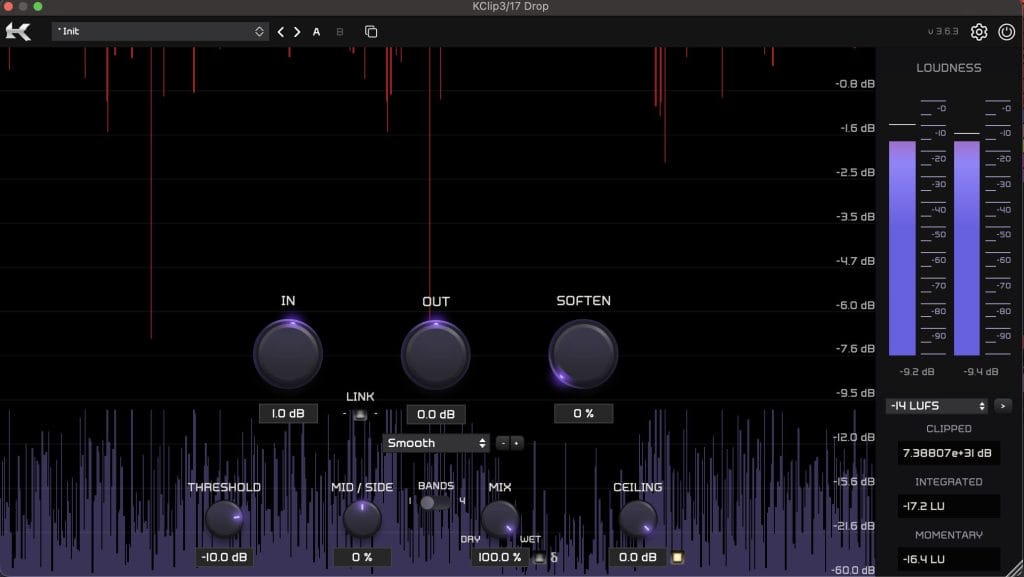Click the delta icon beside Mix
The image size is (1024, 577).
click(x=554, y=558)
